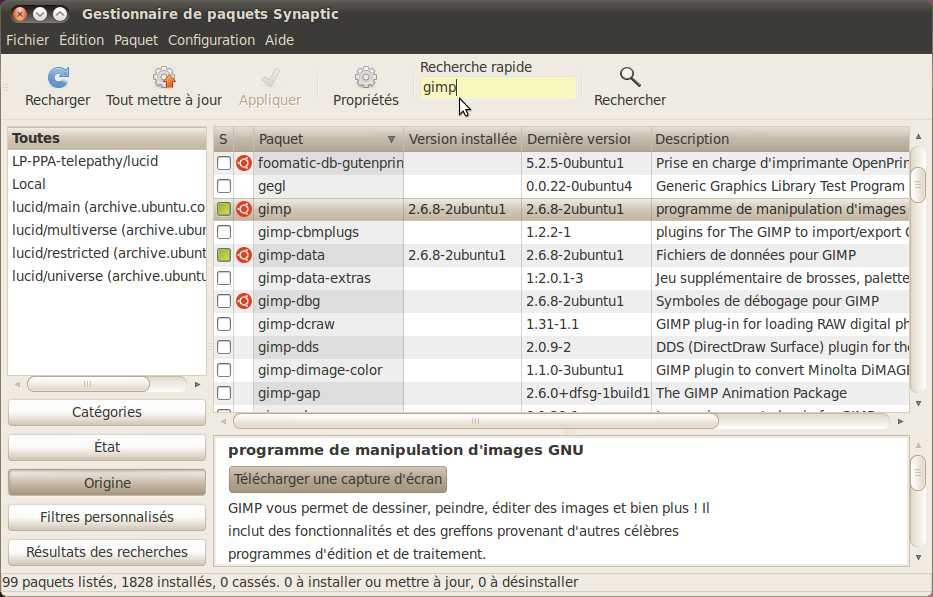Click the status bar package count text

tap(290, 582)
